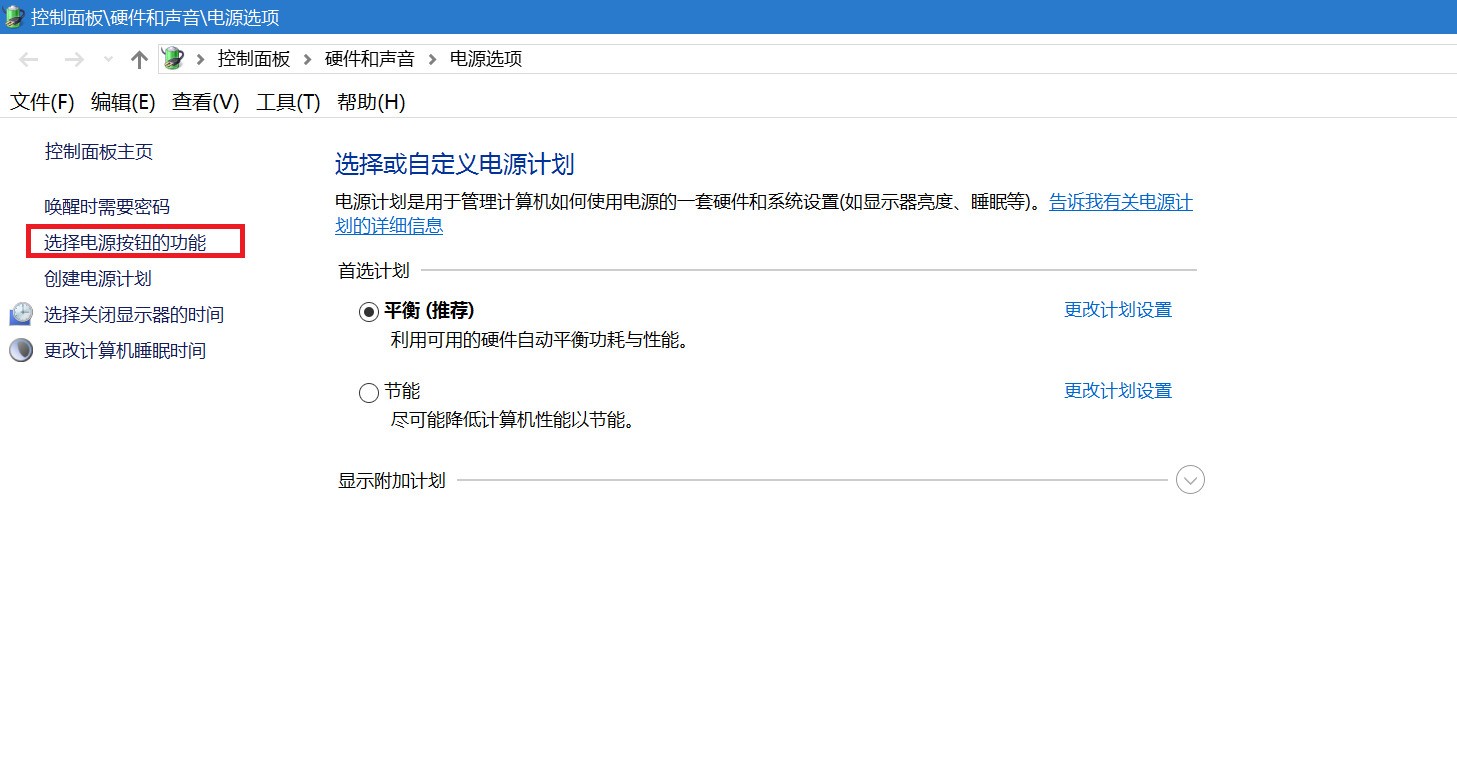The image size is (1457, 777).
Task: Select the 节能 power plan radio
Action: 369,393
